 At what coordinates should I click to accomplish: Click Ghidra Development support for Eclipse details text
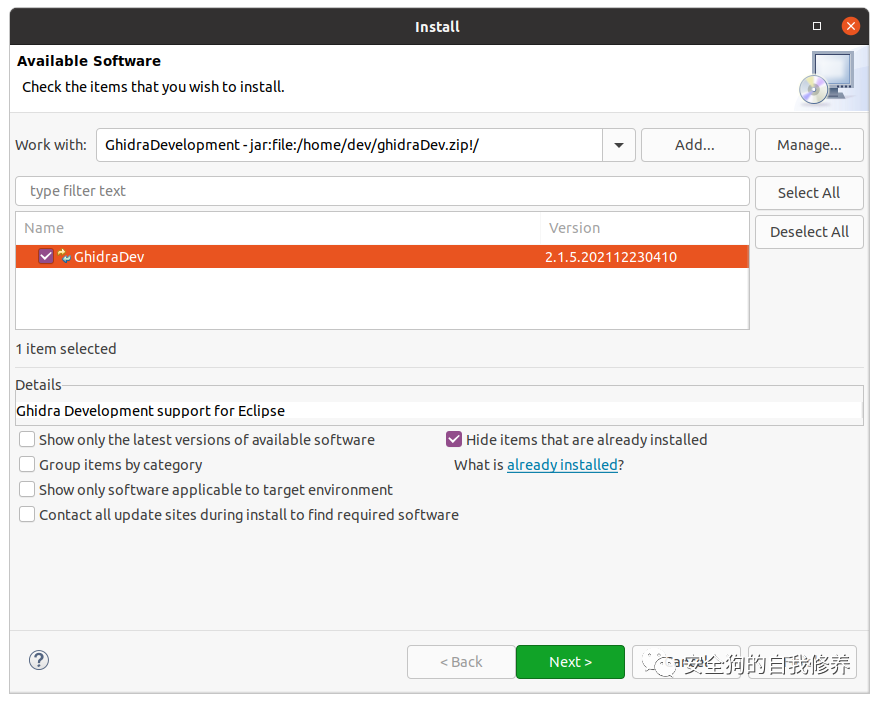pos(151,411)
